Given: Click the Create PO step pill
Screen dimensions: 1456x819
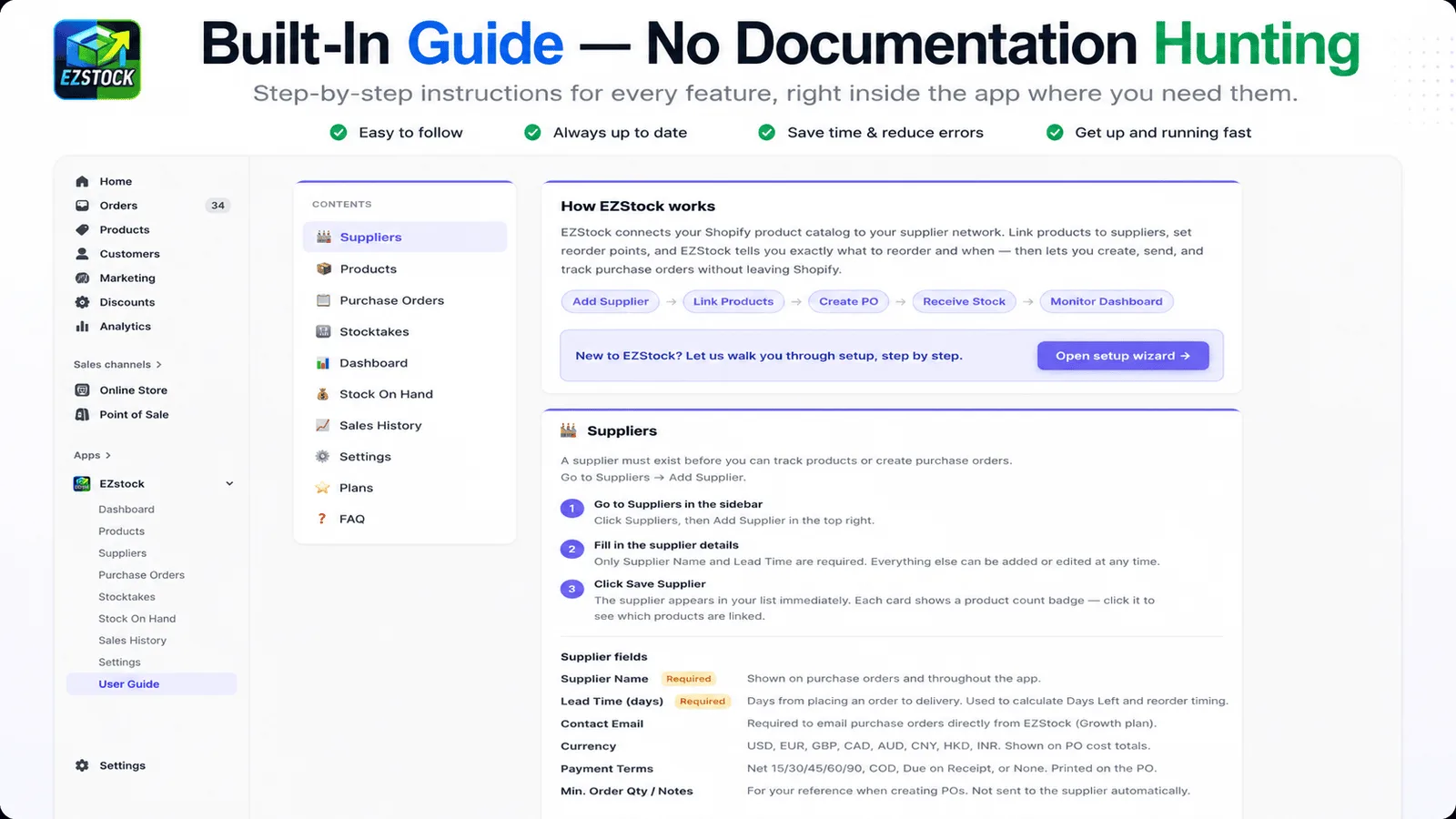Looking at the screenshot, I should (849, 301).
